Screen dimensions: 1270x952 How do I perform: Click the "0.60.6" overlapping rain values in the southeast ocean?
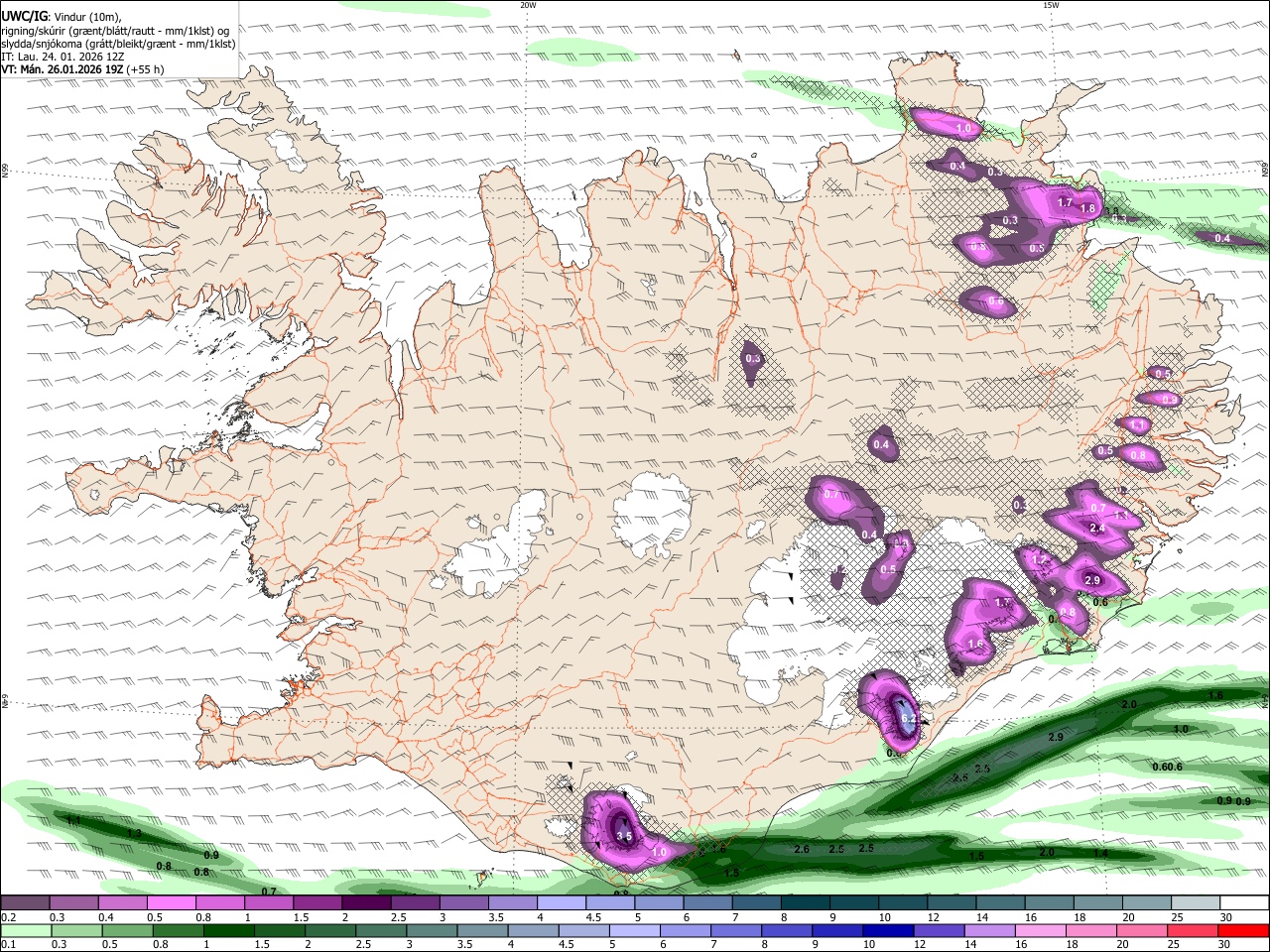click(1167, 767)
